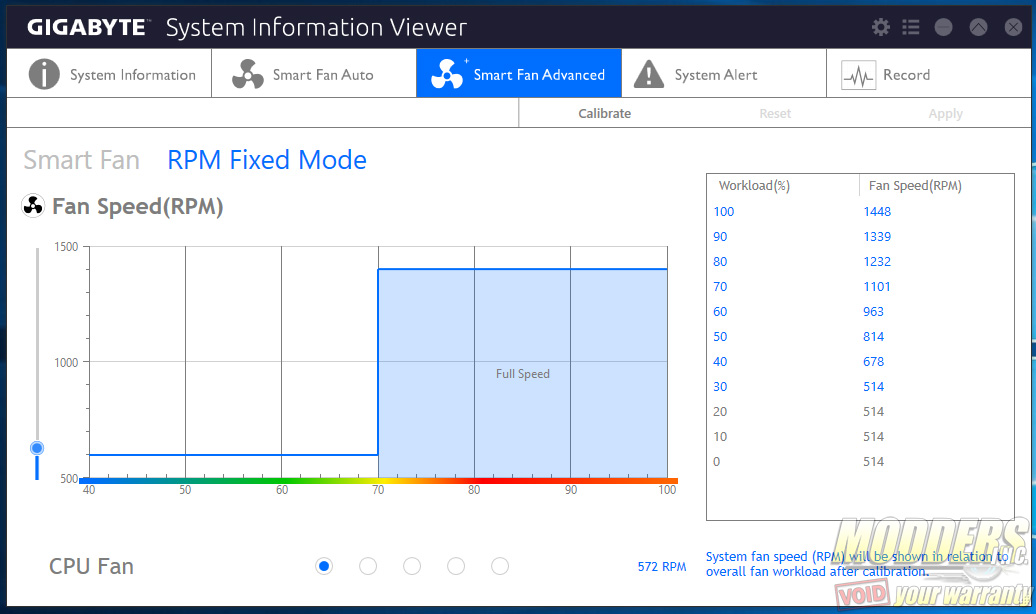Click the fan icon beside Fan Speed(RPM)

tap(33, 206)
